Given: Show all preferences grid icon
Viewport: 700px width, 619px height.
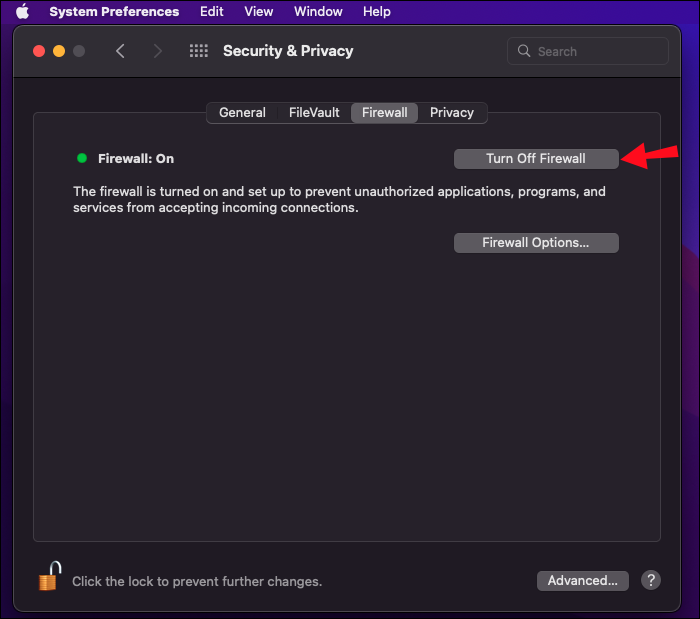Looking at the screenshot, I should pyautogui.click(x=199, y=51).
